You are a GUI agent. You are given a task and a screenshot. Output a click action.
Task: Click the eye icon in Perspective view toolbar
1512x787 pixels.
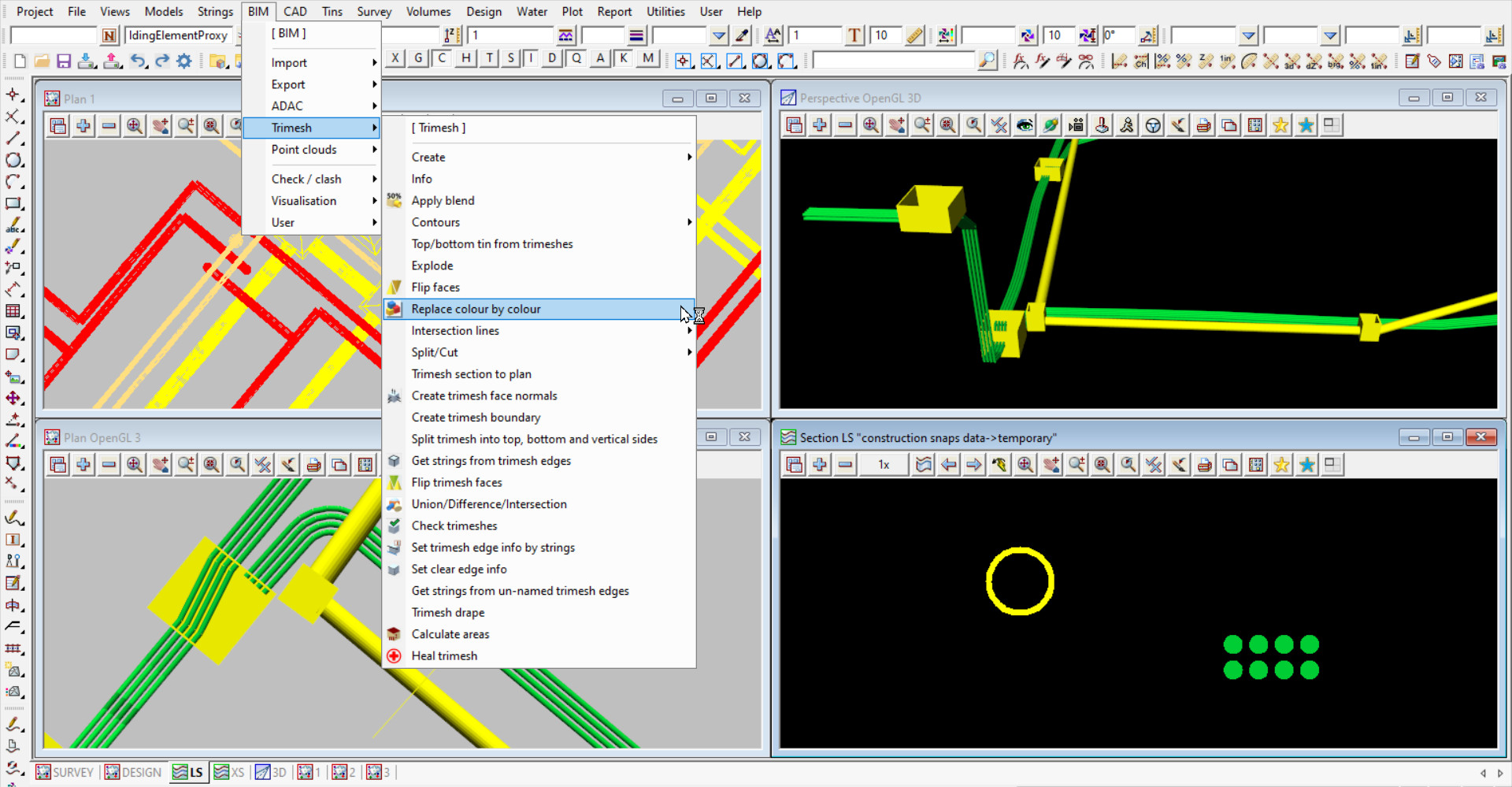click(x=1025, y=125)
